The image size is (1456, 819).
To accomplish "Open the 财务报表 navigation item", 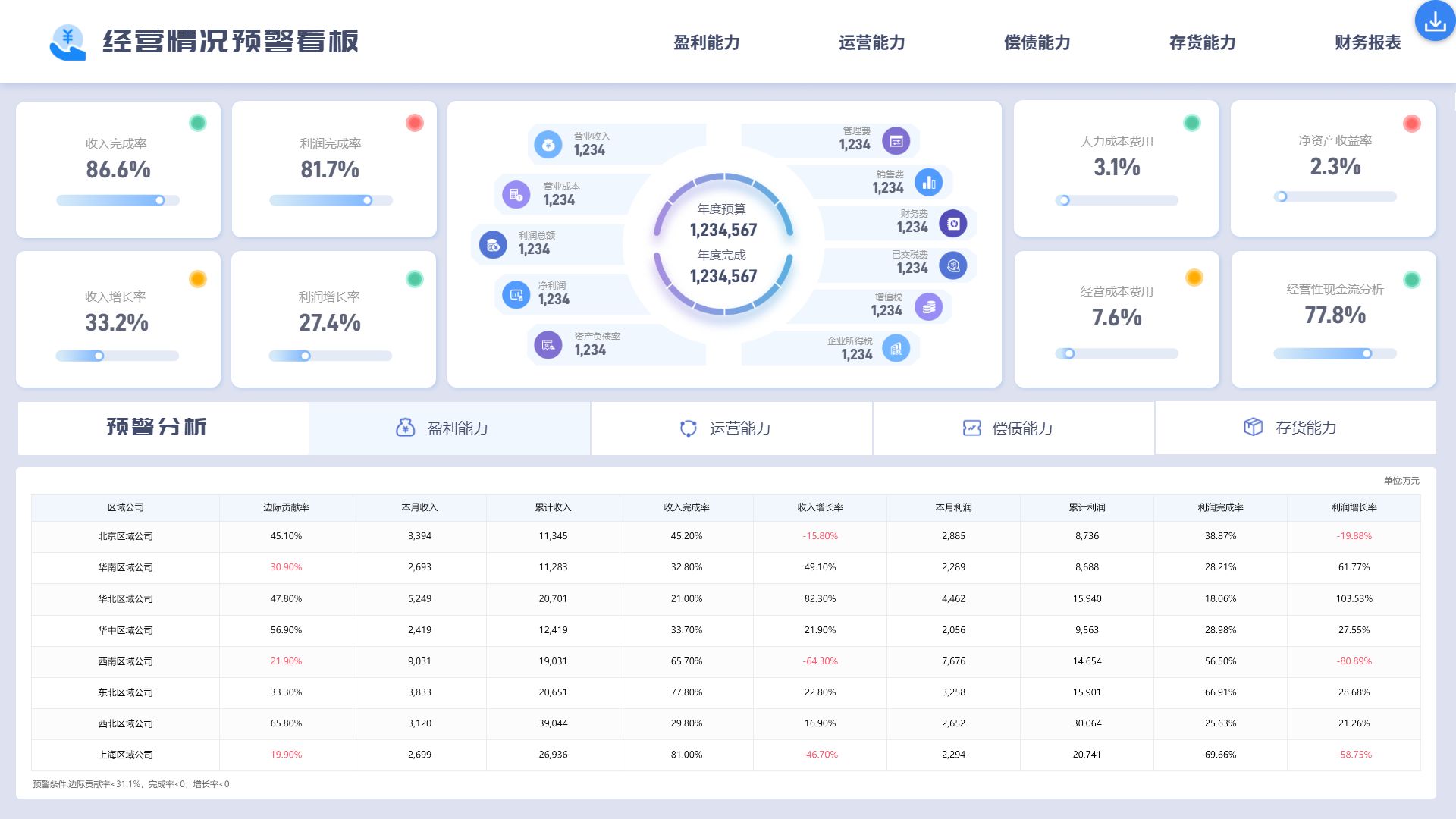I will coord(1367,42).
